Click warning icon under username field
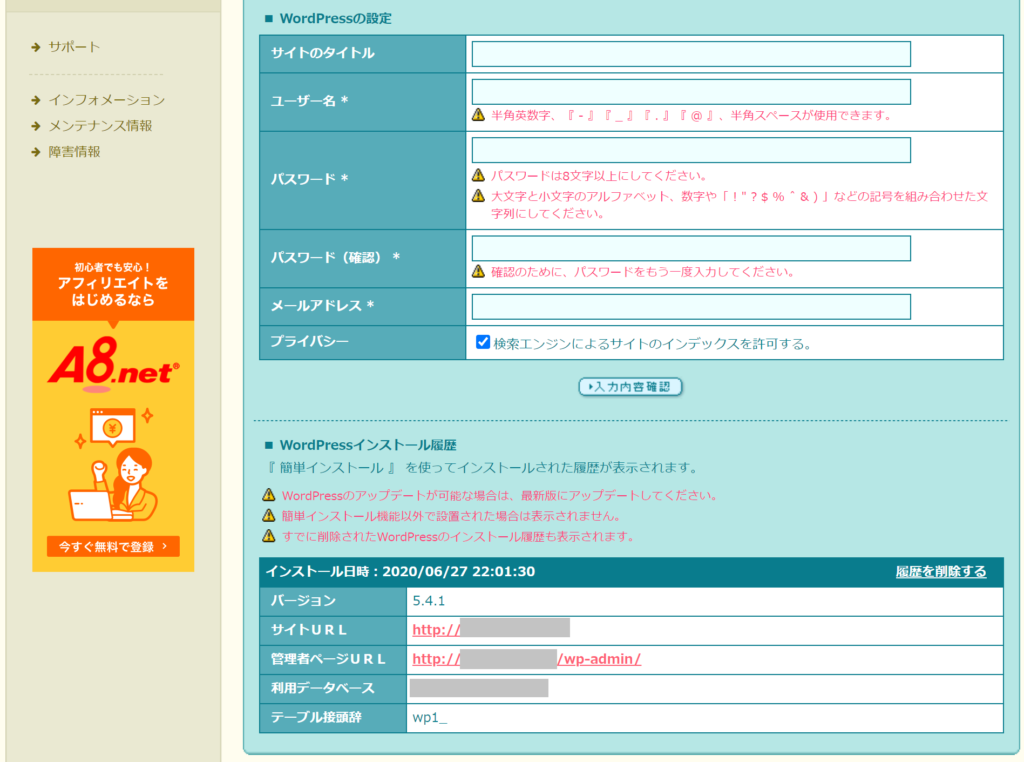Screen dimensions: 1024x762 click(479, 116)
